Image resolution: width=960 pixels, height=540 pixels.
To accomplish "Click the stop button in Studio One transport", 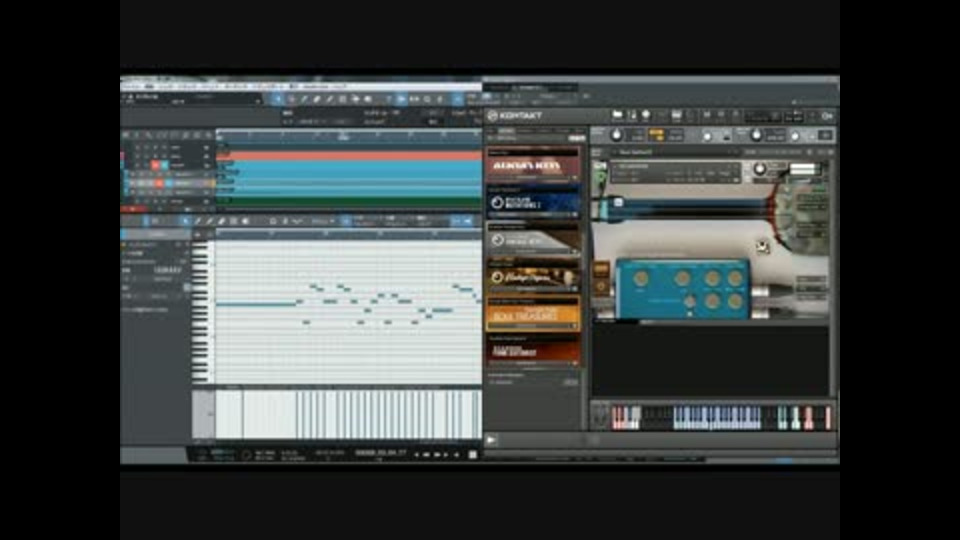I will pyautogui.click(x=473, y=454).
